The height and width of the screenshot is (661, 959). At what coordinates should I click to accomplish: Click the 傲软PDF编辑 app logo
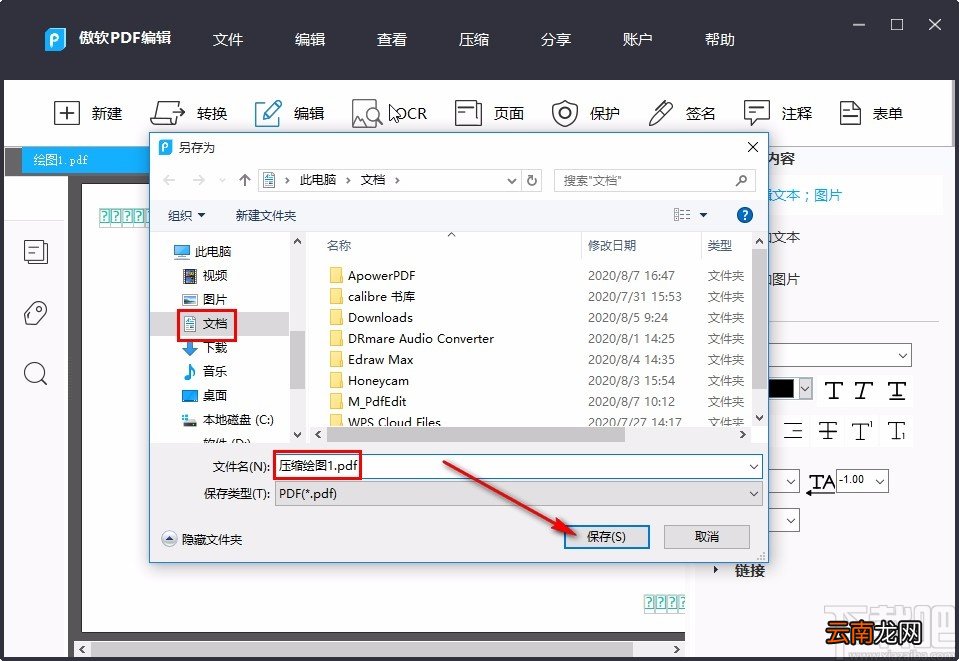55,40
